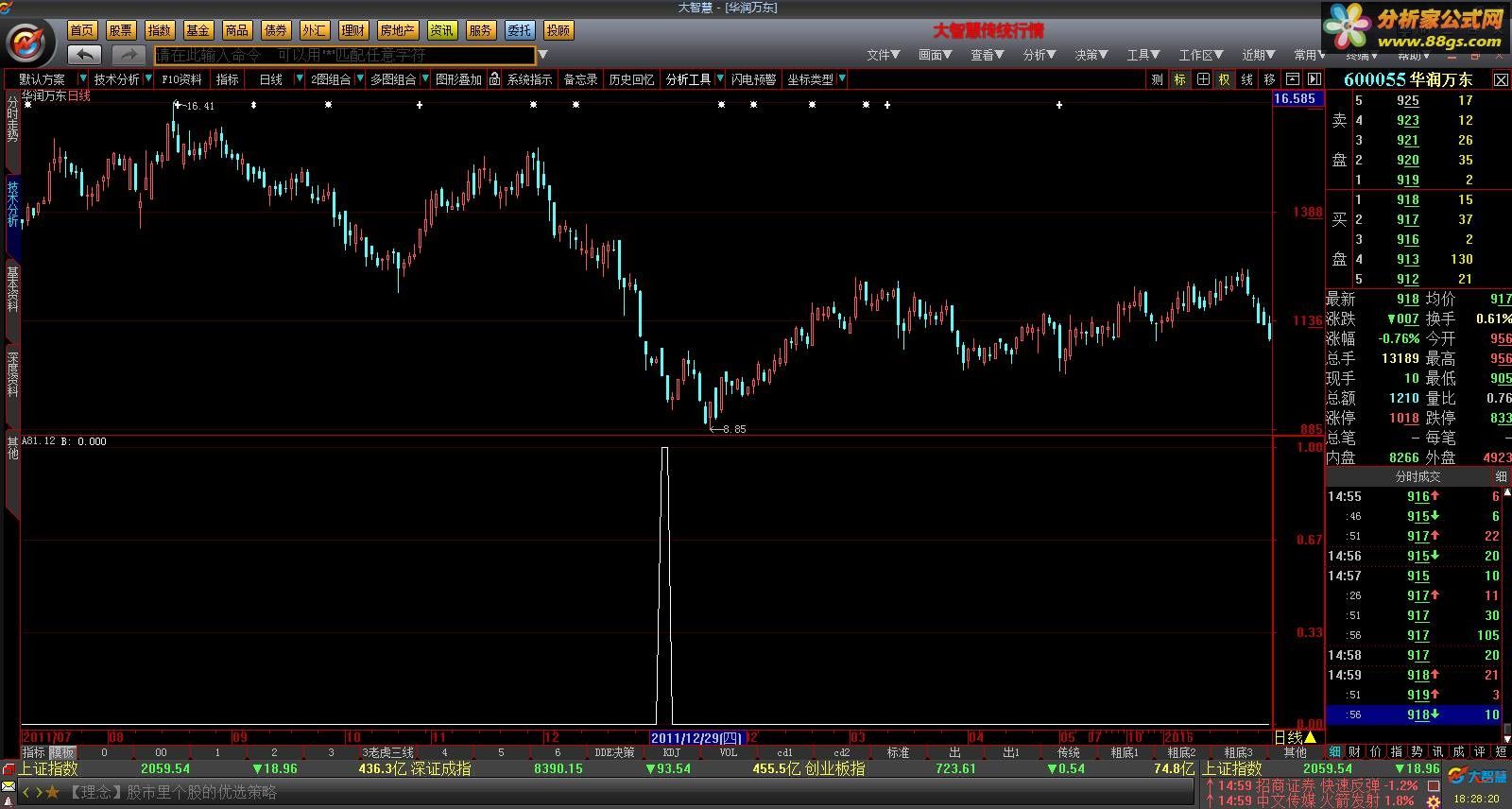
Task: Click the yellow triangle next to 日线
Action: [1310, 737]
